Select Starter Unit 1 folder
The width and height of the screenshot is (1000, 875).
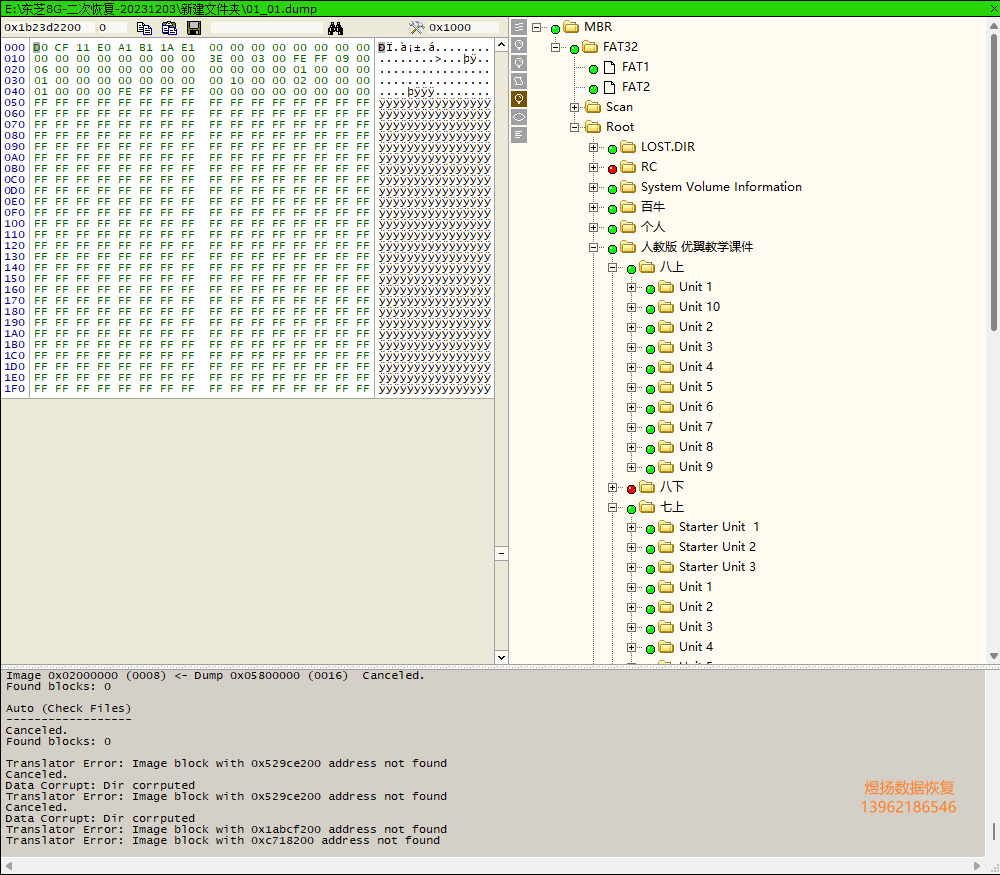point(719,527)
